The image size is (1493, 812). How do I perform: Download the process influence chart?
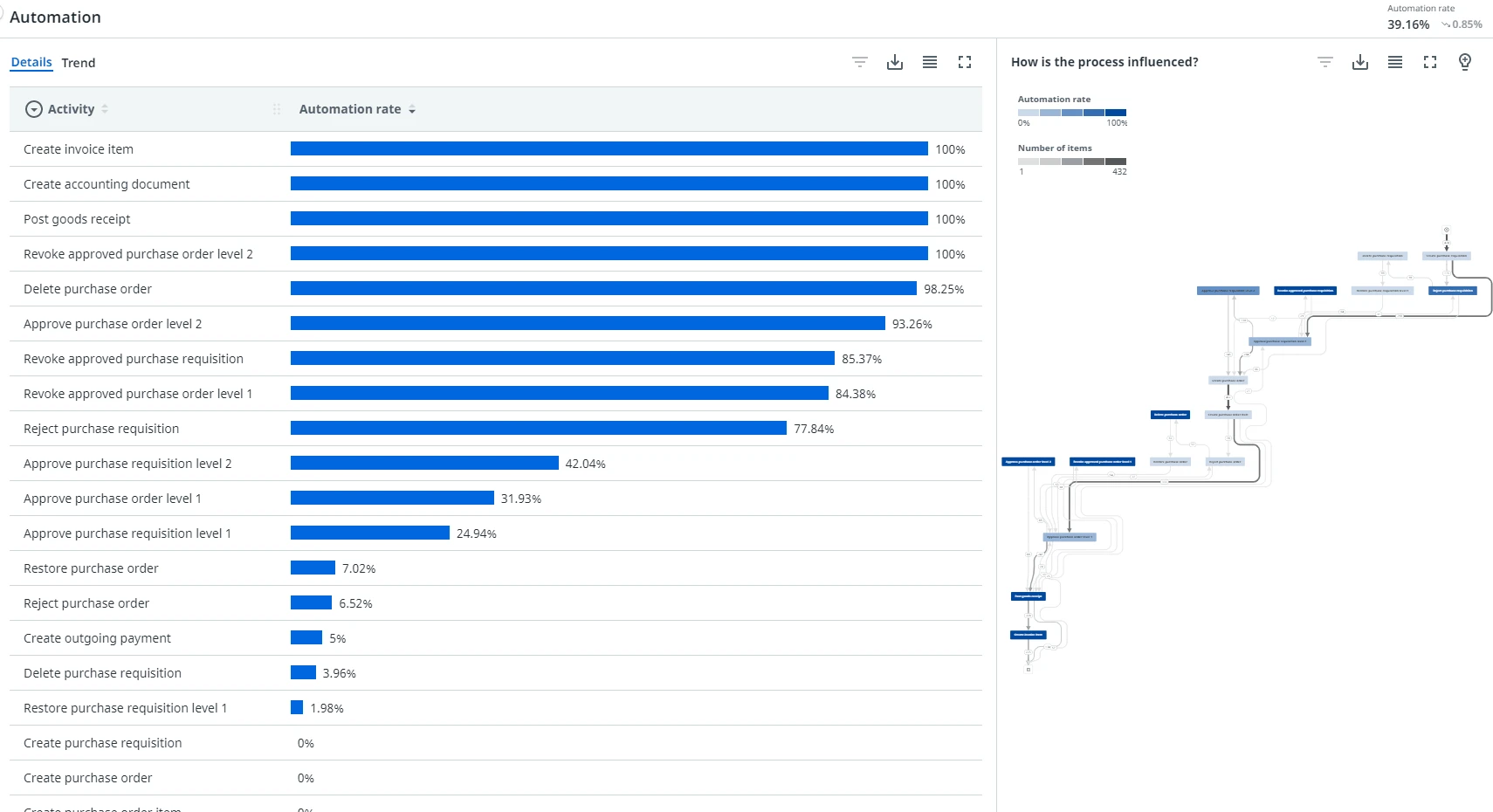click(1360, 62)
